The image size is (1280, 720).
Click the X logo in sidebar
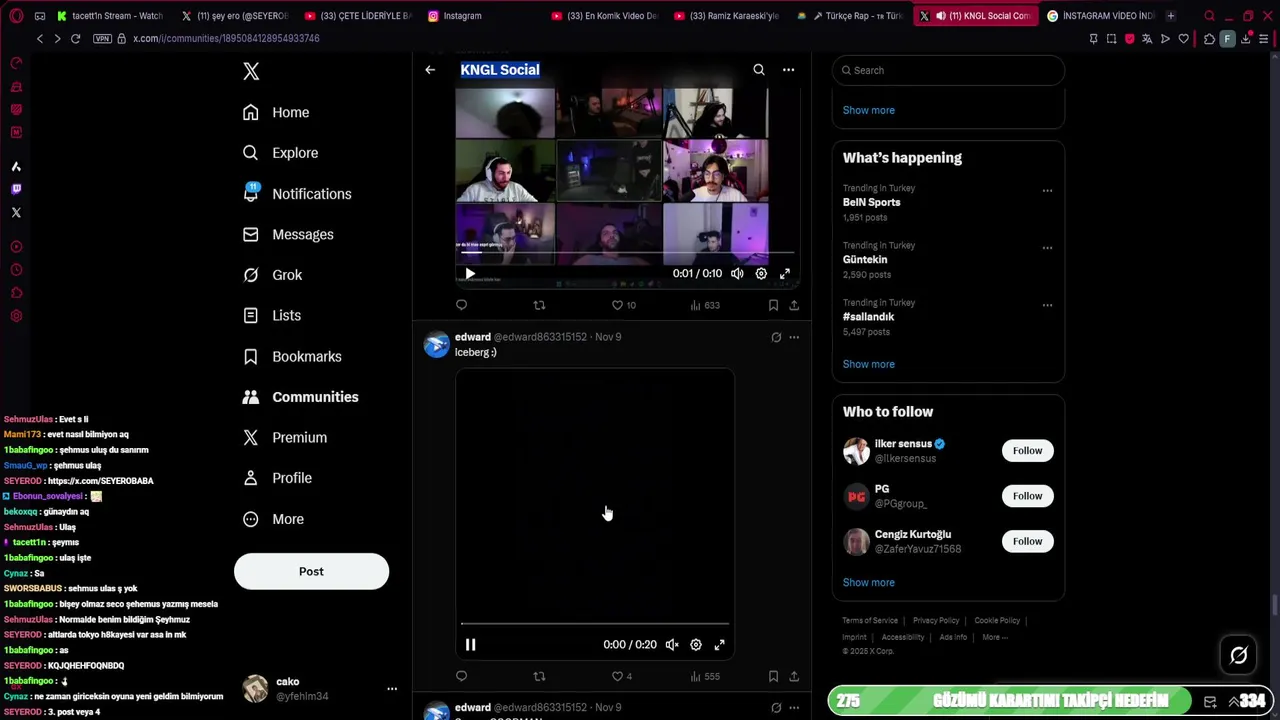pyautogui.click(x=251, y=71)
